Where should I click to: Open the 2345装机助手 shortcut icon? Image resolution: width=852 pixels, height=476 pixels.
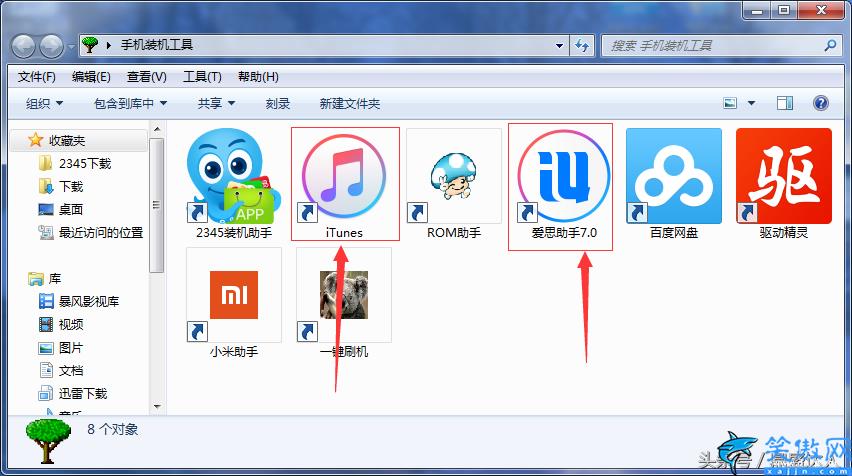click(234, 176)
